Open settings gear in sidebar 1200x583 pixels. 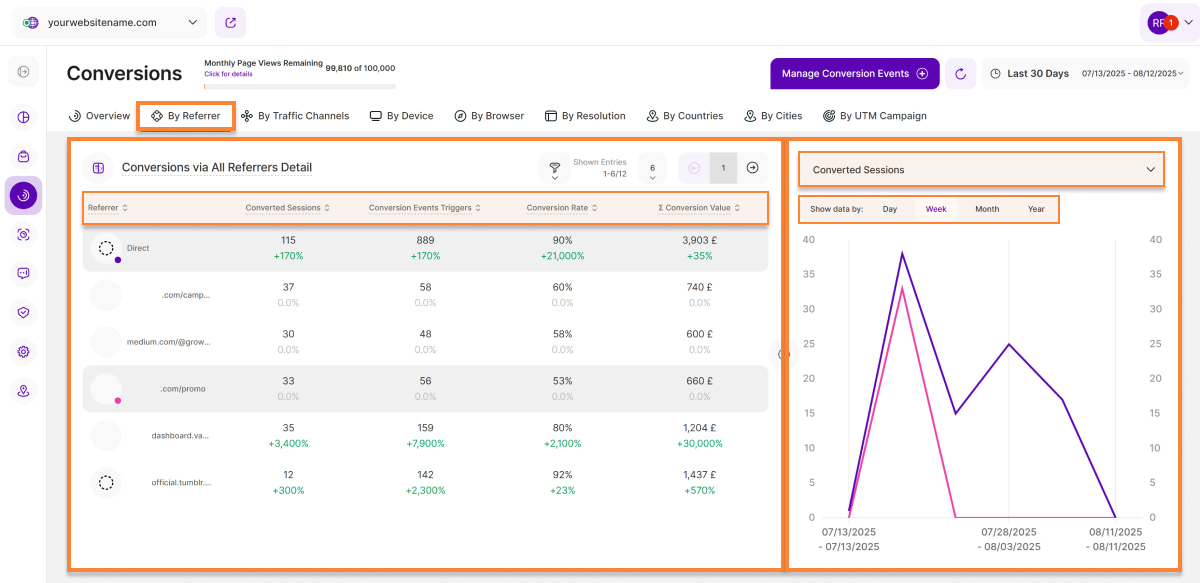[x=24, y=352]
